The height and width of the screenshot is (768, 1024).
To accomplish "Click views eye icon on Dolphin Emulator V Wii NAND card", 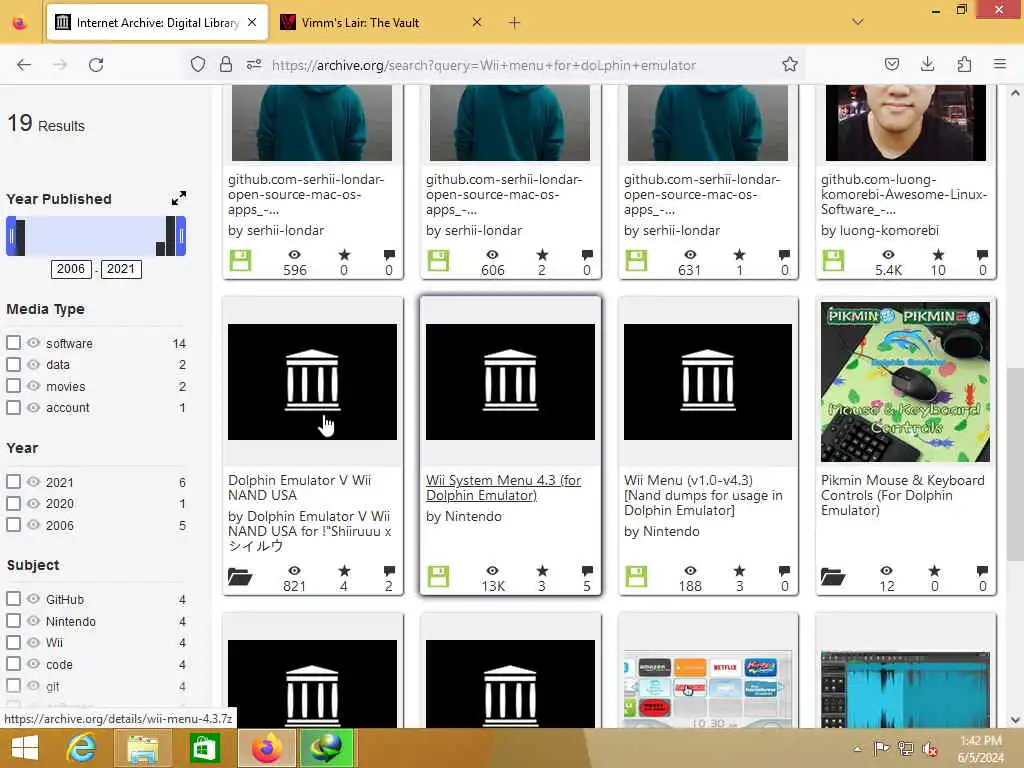I will [x=295, y=571].
